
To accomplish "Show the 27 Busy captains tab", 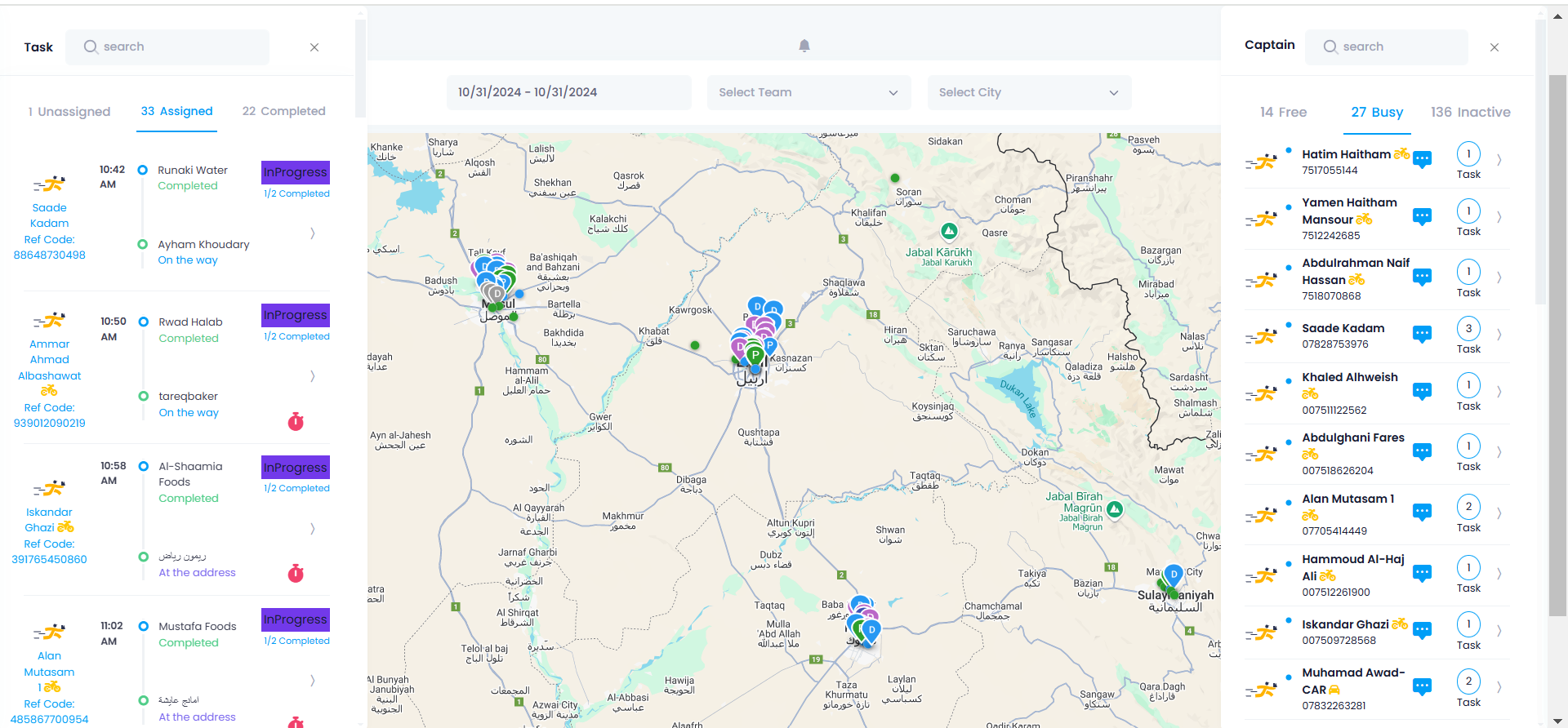I will pos(1377,113).
